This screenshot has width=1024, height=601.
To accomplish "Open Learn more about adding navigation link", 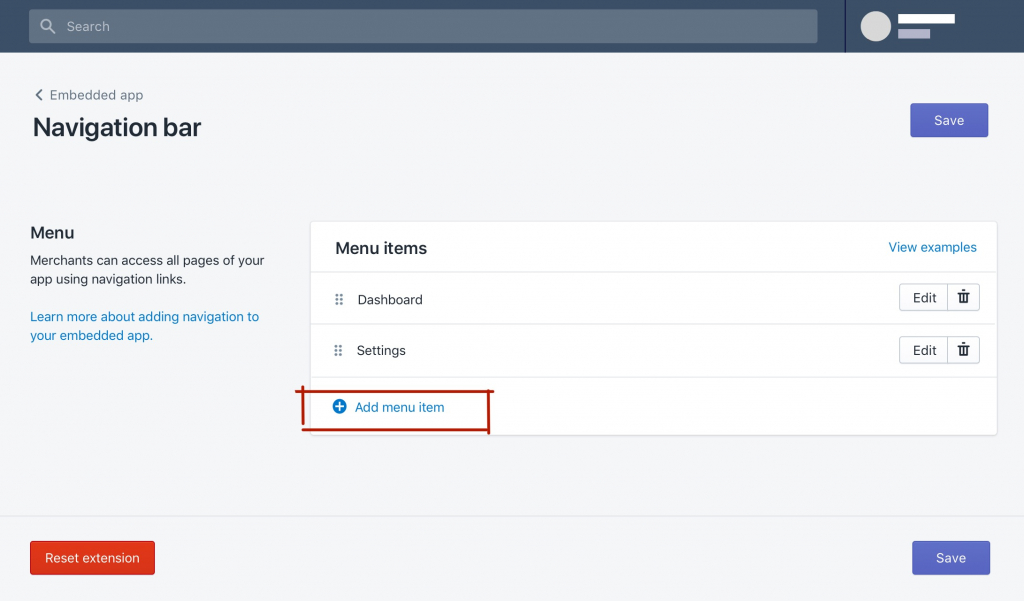I will [144, 326].
